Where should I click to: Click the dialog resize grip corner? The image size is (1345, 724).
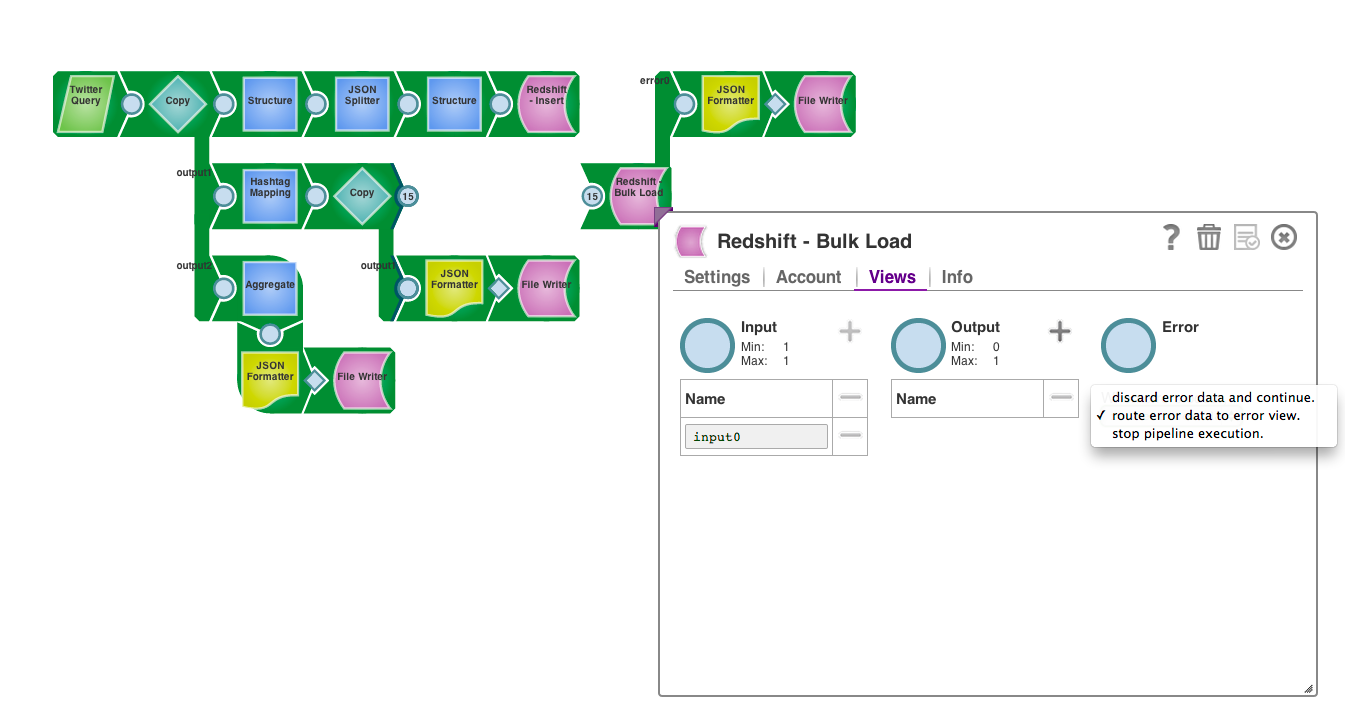[1309, 688]
